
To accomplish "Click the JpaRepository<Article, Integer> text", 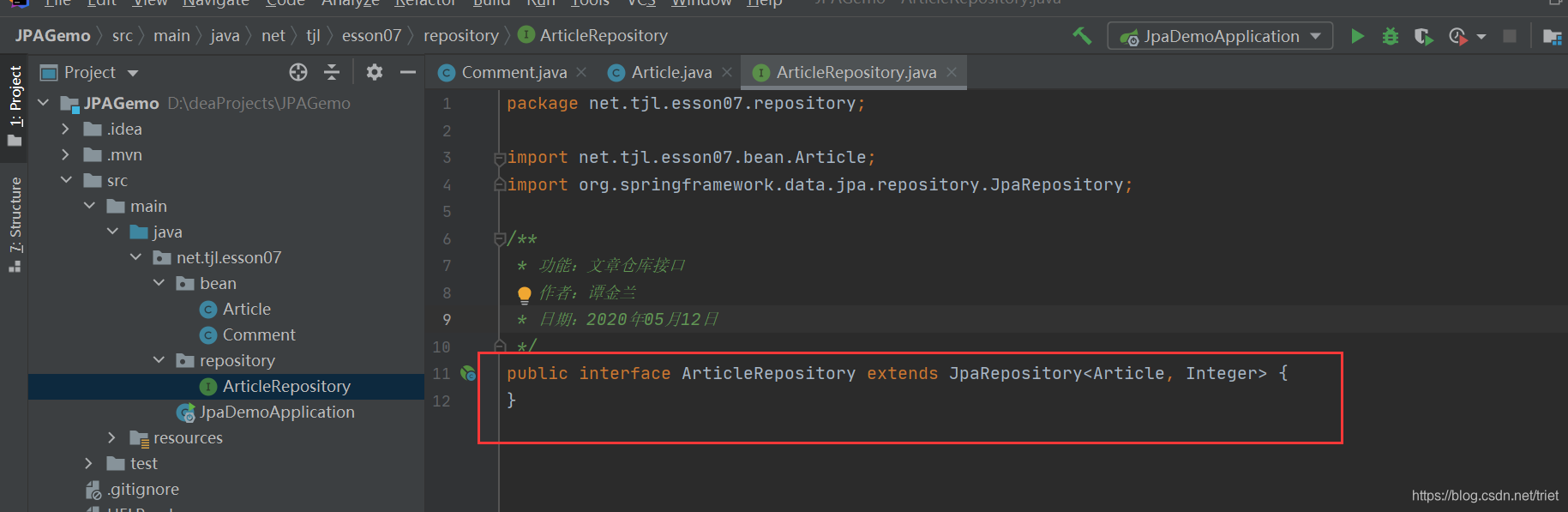I will coord(1108,373).
